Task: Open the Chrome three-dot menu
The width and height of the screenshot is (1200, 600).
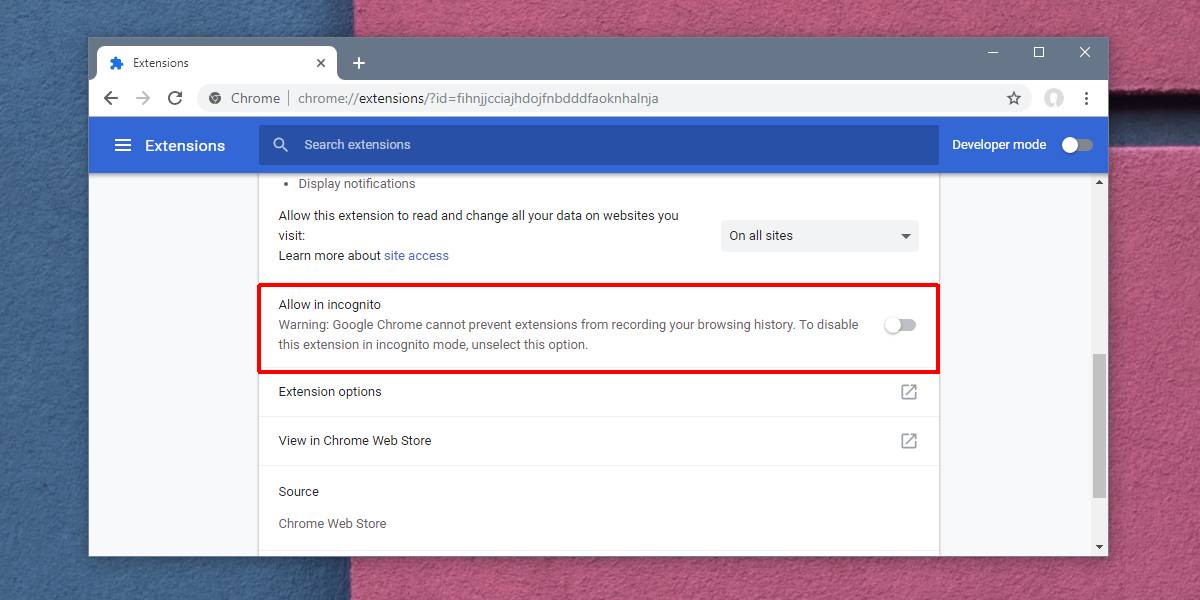Action: pos(1086,98)
